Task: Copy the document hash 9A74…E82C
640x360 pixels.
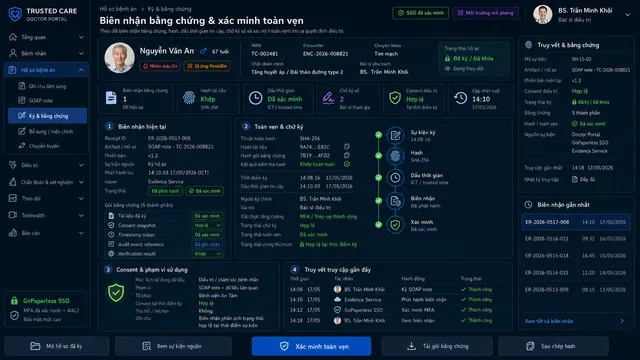Action: 347,147
